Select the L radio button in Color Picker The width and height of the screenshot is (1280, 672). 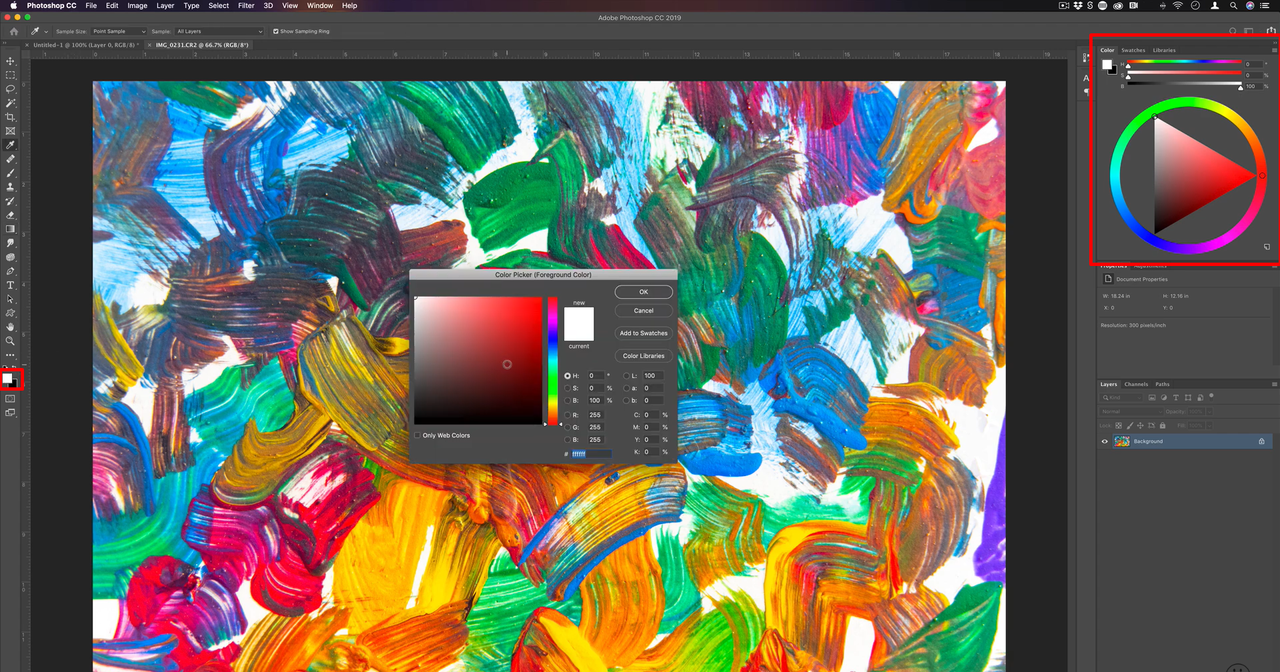[x=626, y=376]
